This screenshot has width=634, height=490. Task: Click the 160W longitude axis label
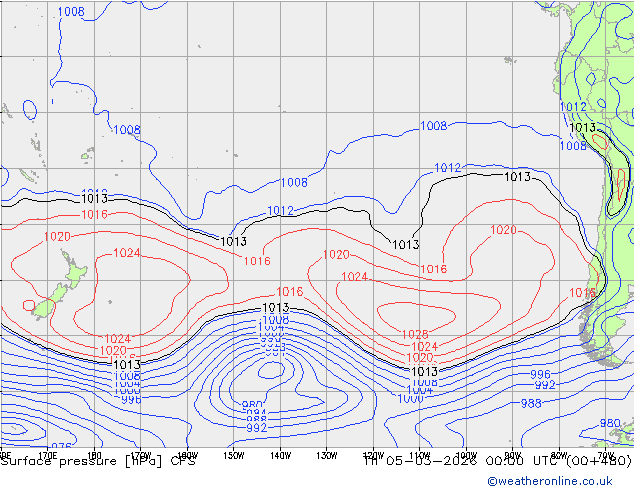(187, 455)
